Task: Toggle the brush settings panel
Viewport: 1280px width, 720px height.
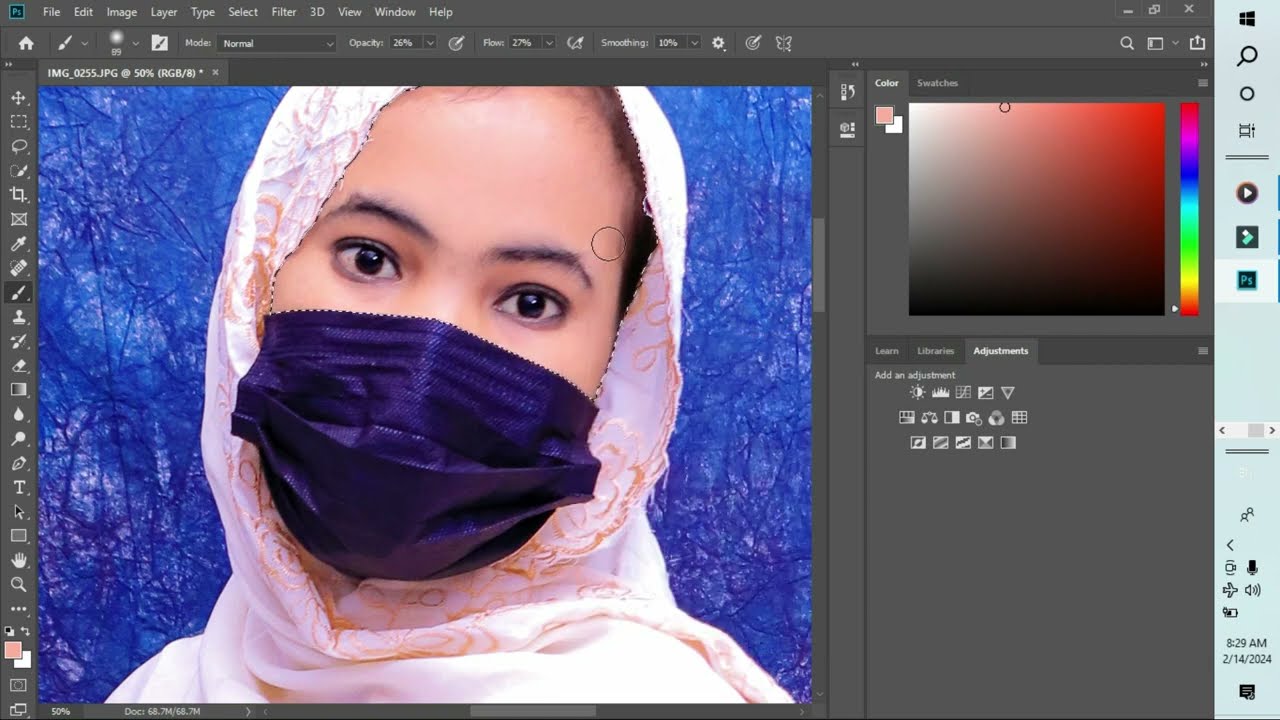Action: pyautogui.click(x=159, y=43)
